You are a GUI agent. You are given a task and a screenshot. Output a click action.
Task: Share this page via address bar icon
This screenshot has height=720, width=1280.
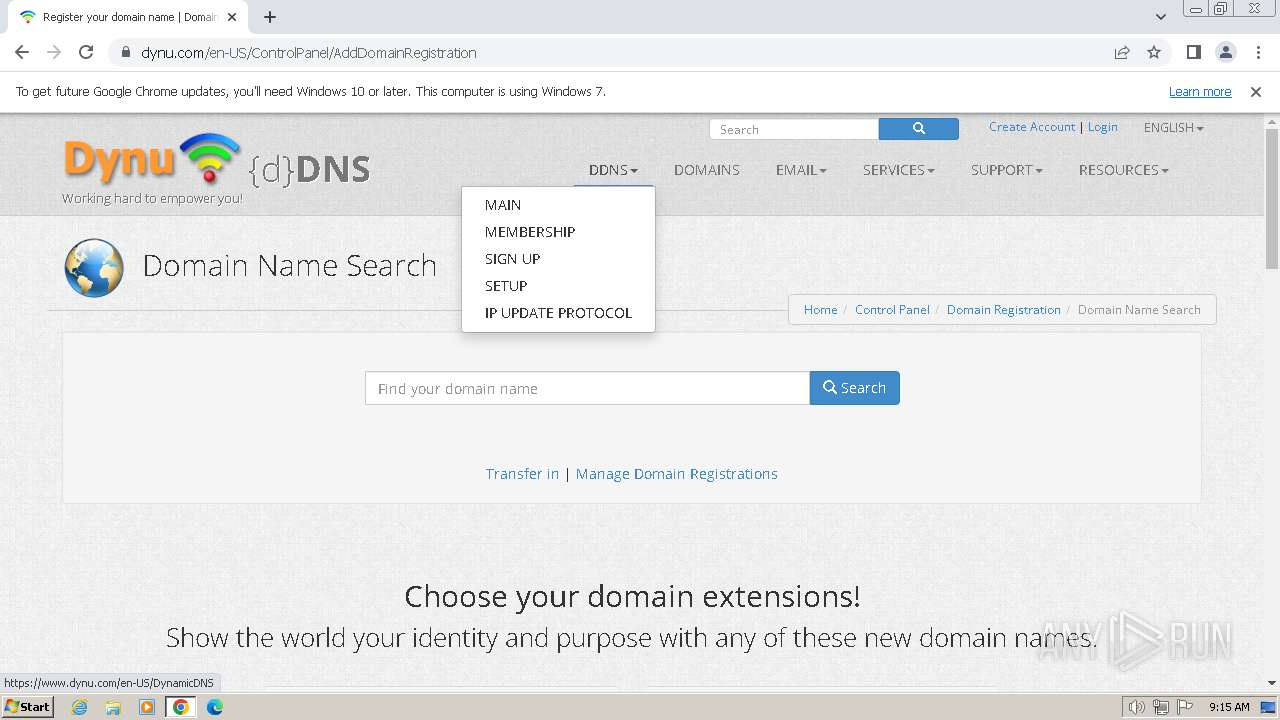click(x=1122, y=52)
